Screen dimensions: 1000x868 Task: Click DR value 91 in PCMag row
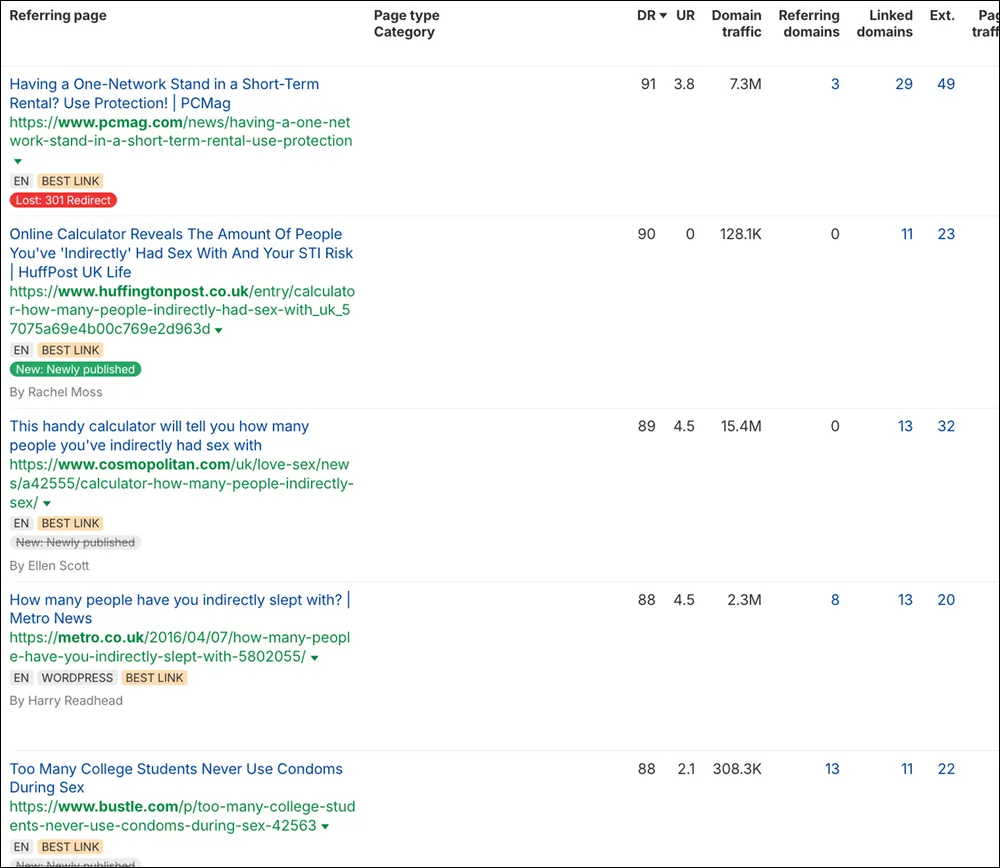[x=648, y=84]
